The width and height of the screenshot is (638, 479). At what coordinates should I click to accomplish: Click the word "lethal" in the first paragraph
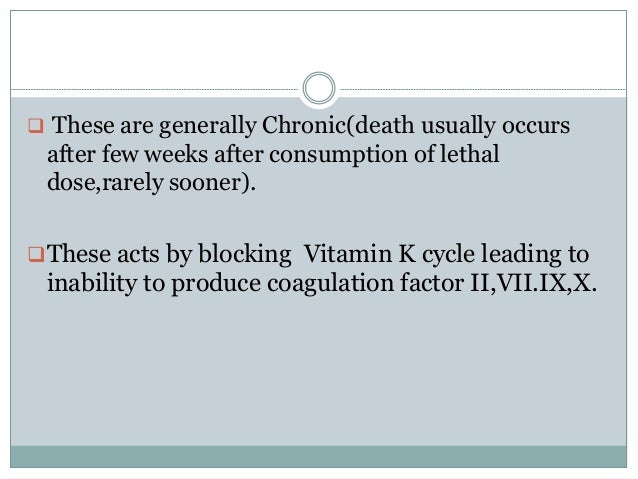pos(470,154)
